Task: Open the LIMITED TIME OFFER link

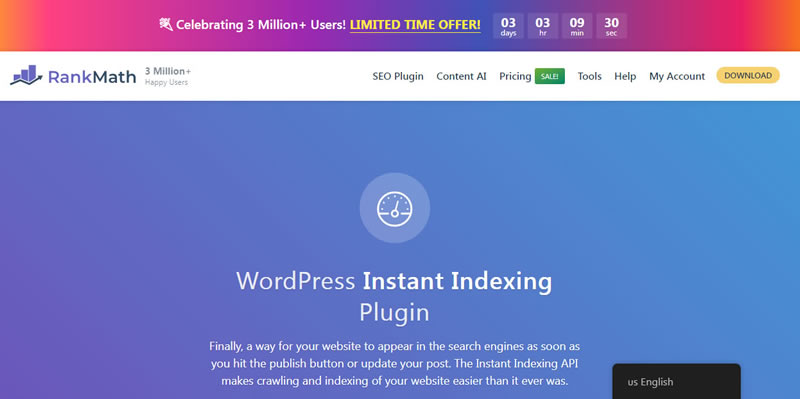Action: pos(415,24)
